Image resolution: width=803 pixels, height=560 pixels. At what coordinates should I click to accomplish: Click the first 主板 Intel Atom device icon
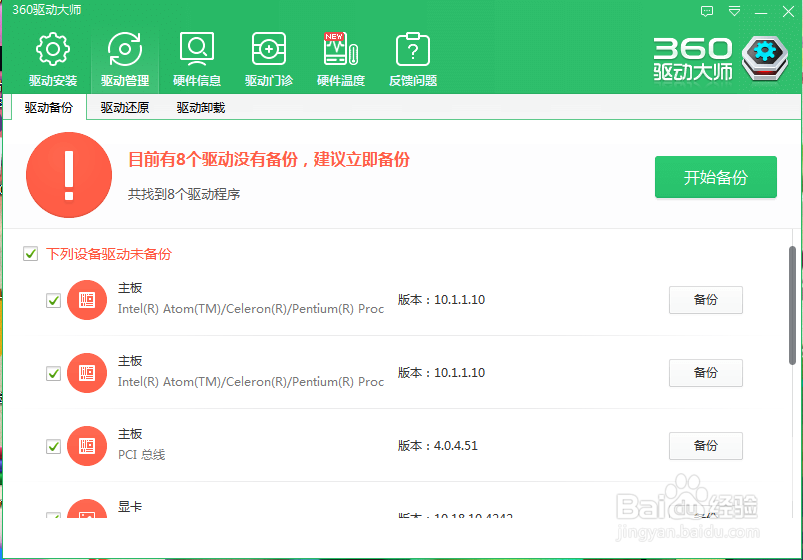click(x=87, y=300)
